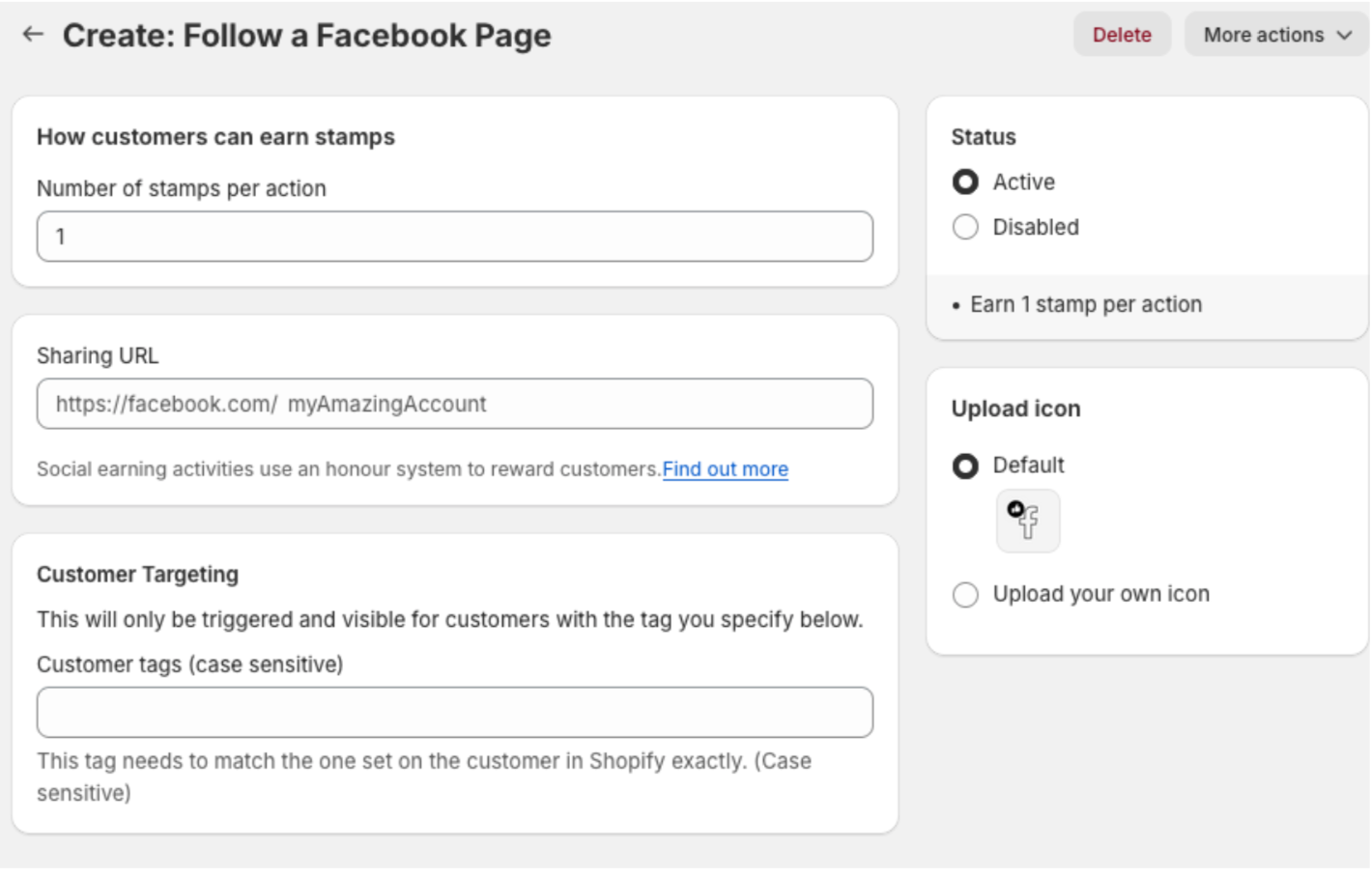Viewport: 1372px width, 876px height.
Task: Click the Customer Targeting section heading
Action: coord(137,575)
